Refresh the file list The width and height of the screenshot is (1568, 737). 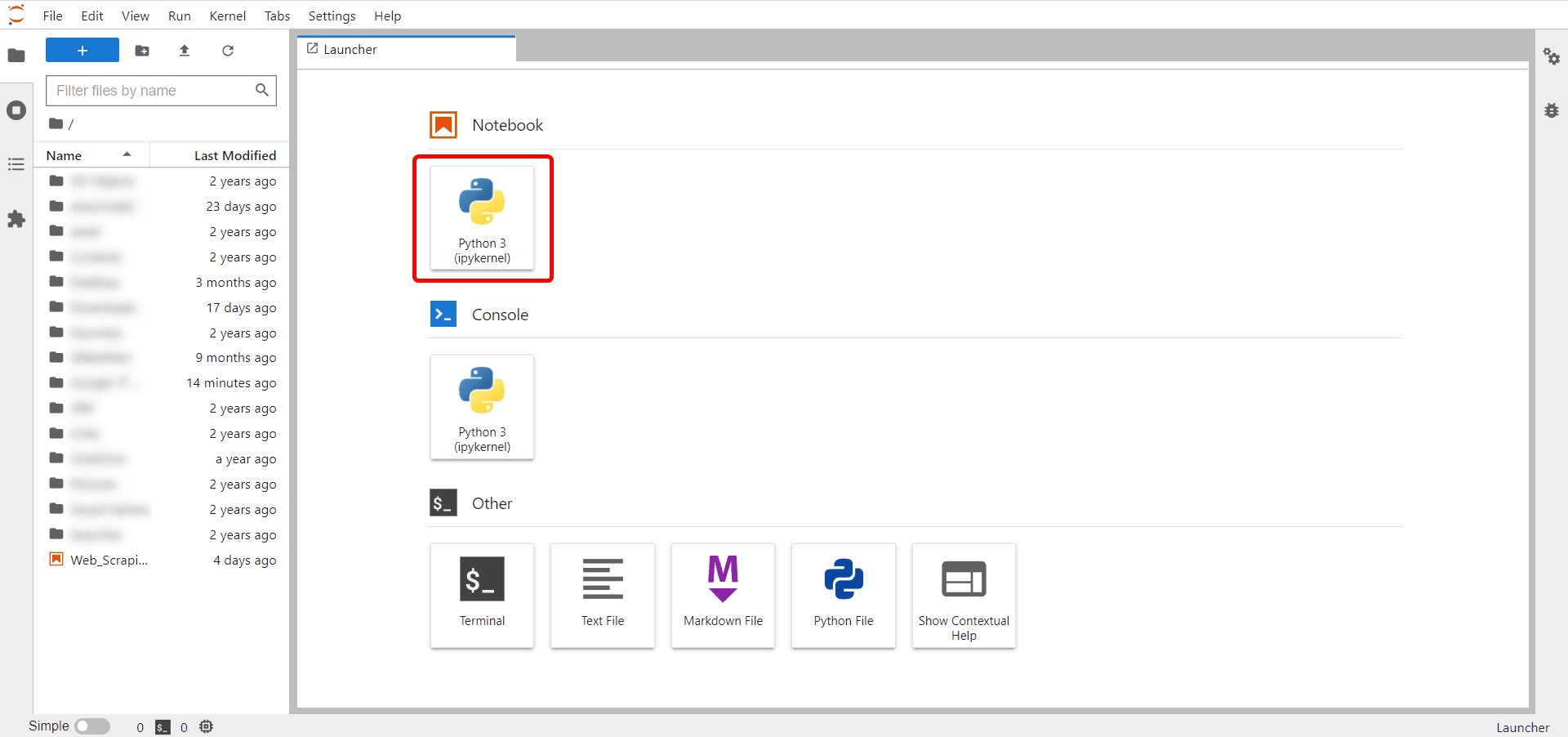pyautogui.click(x=228, y=51)
